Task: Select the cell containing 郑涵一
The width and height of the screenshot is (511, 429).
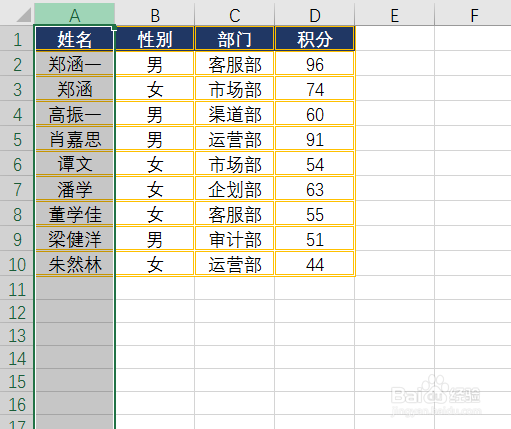Action: (x=75, y=64)
